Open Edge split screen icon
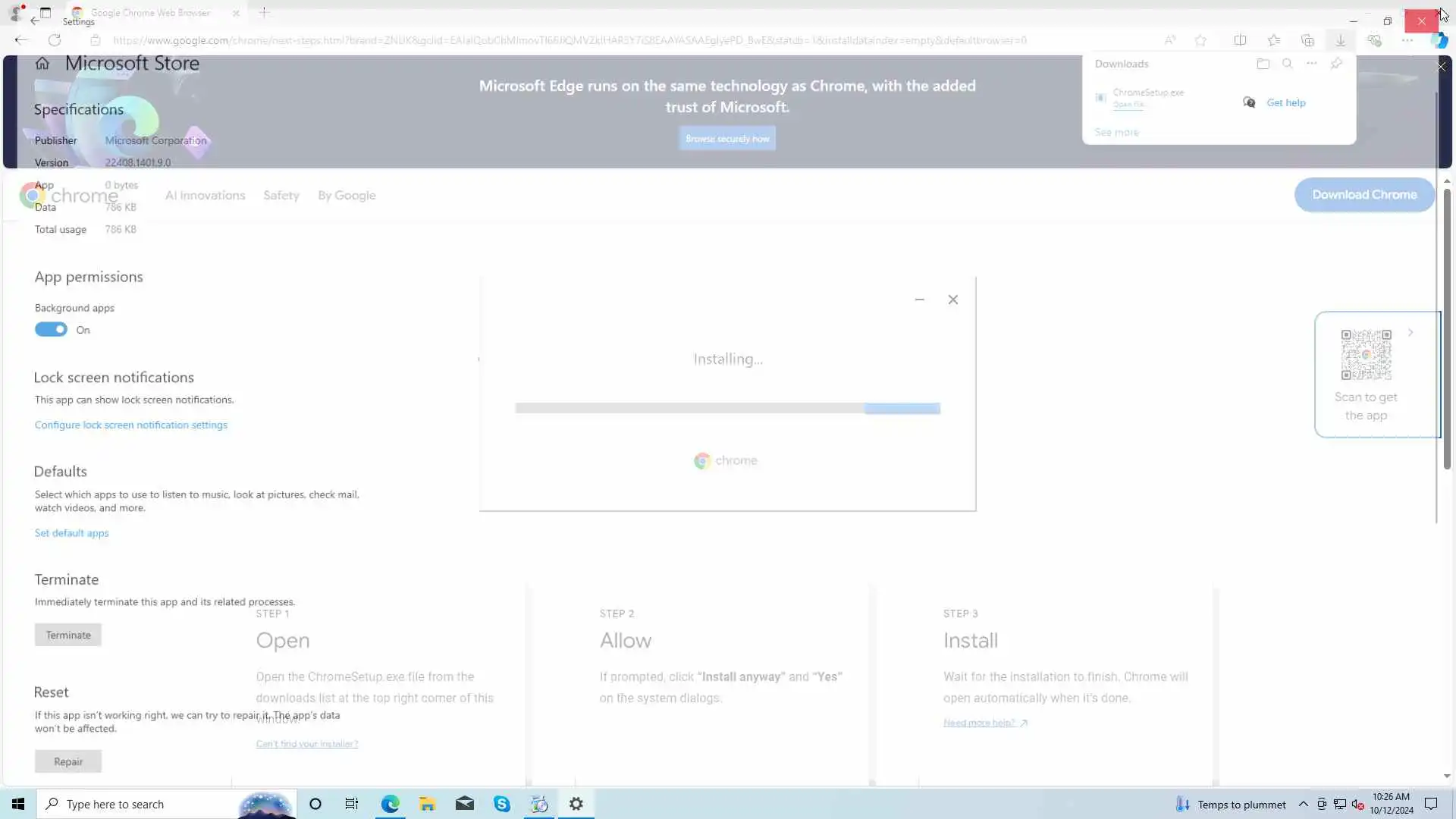Image resolution: width=1456 pixels, height=819 pixels. (1240, 40)
